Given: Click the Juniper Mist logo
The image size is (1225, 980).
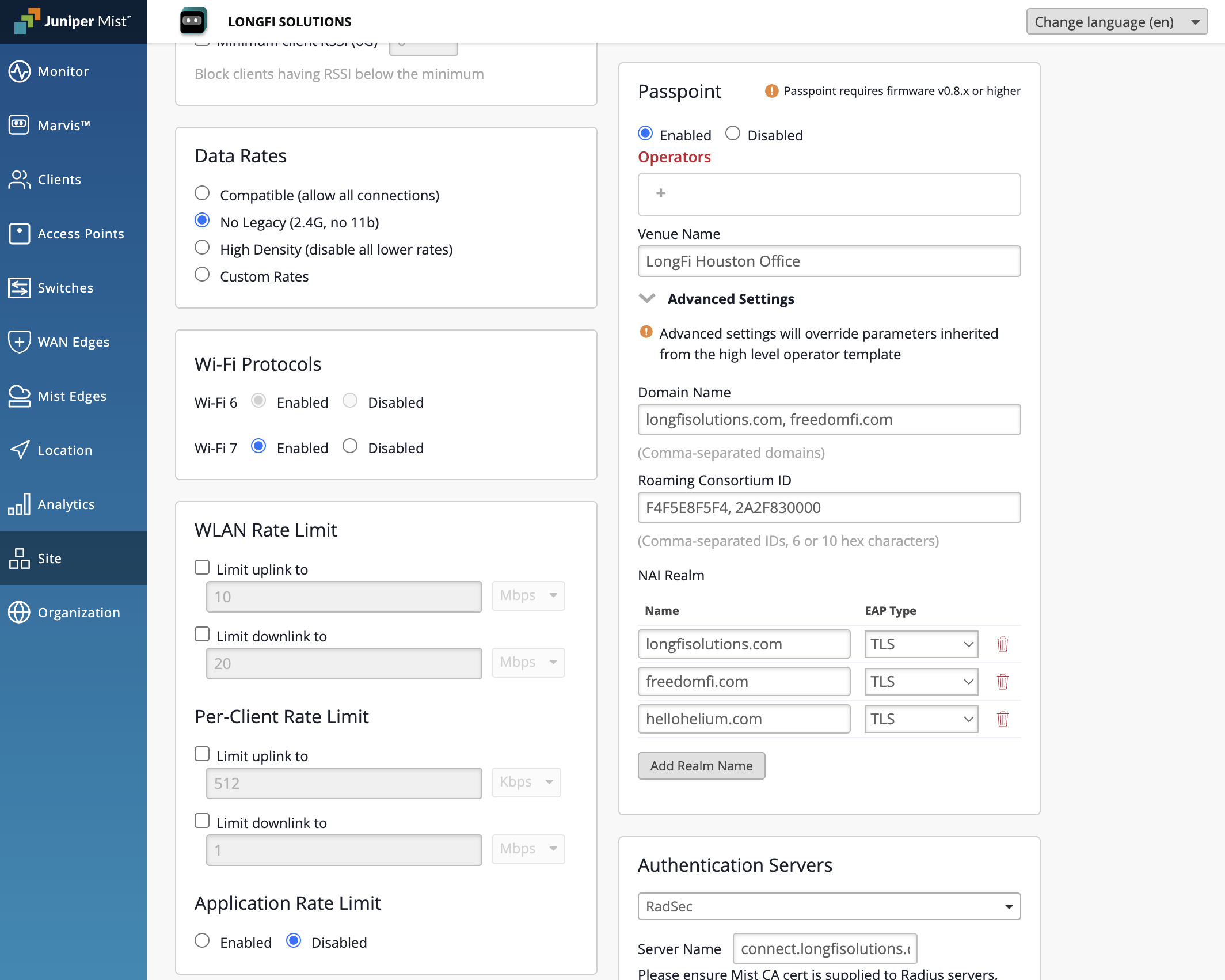Looking at the screenshot, I should 73,21.
